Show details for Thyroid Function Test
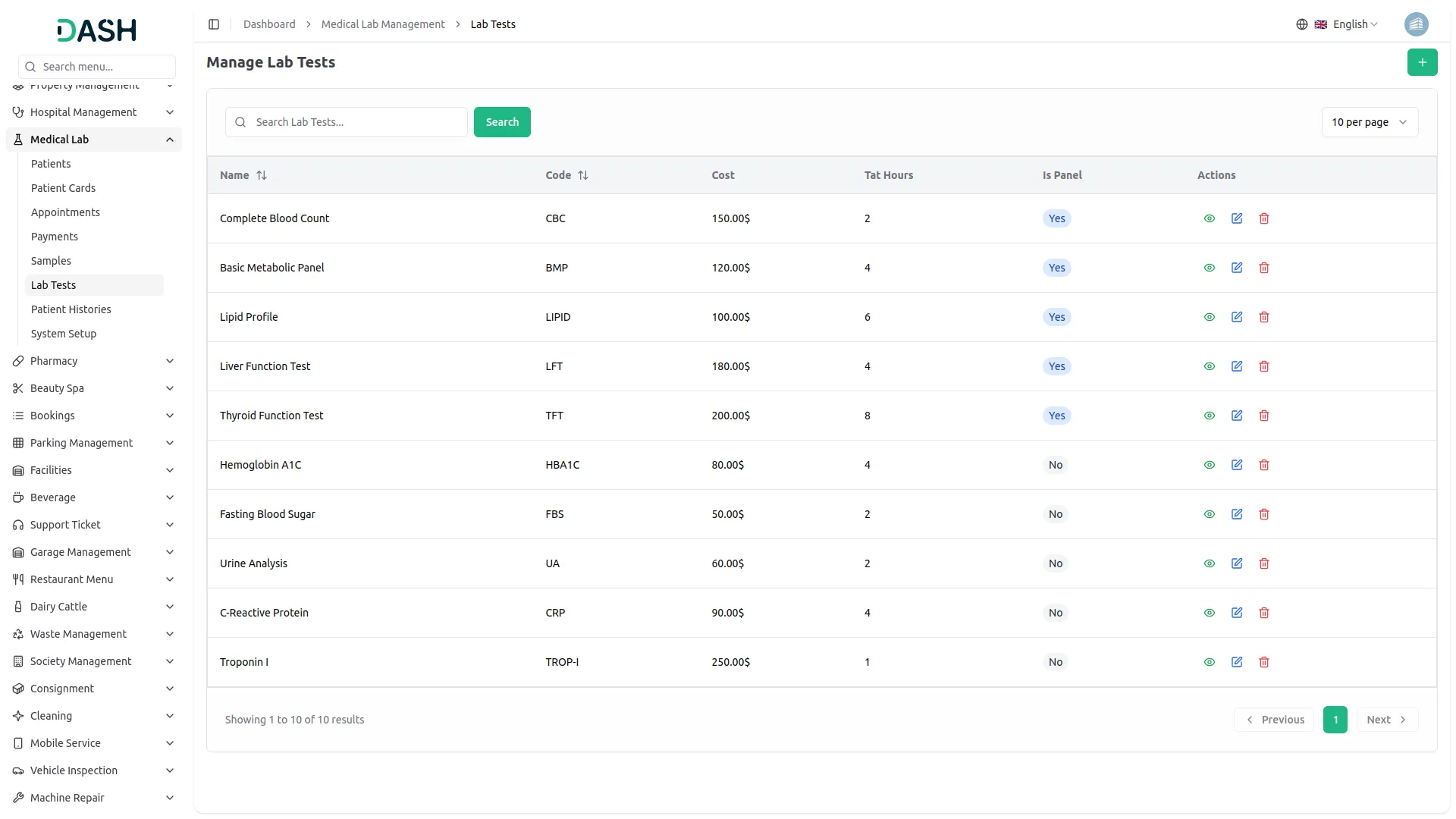Screen dimensions: 1456x819 coord(1209,416)
